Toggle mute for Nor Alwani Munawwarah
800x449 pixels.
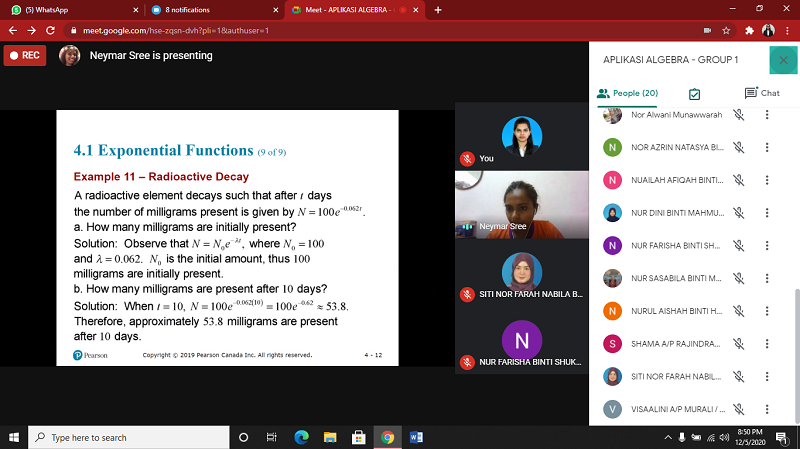pos(738,115)
